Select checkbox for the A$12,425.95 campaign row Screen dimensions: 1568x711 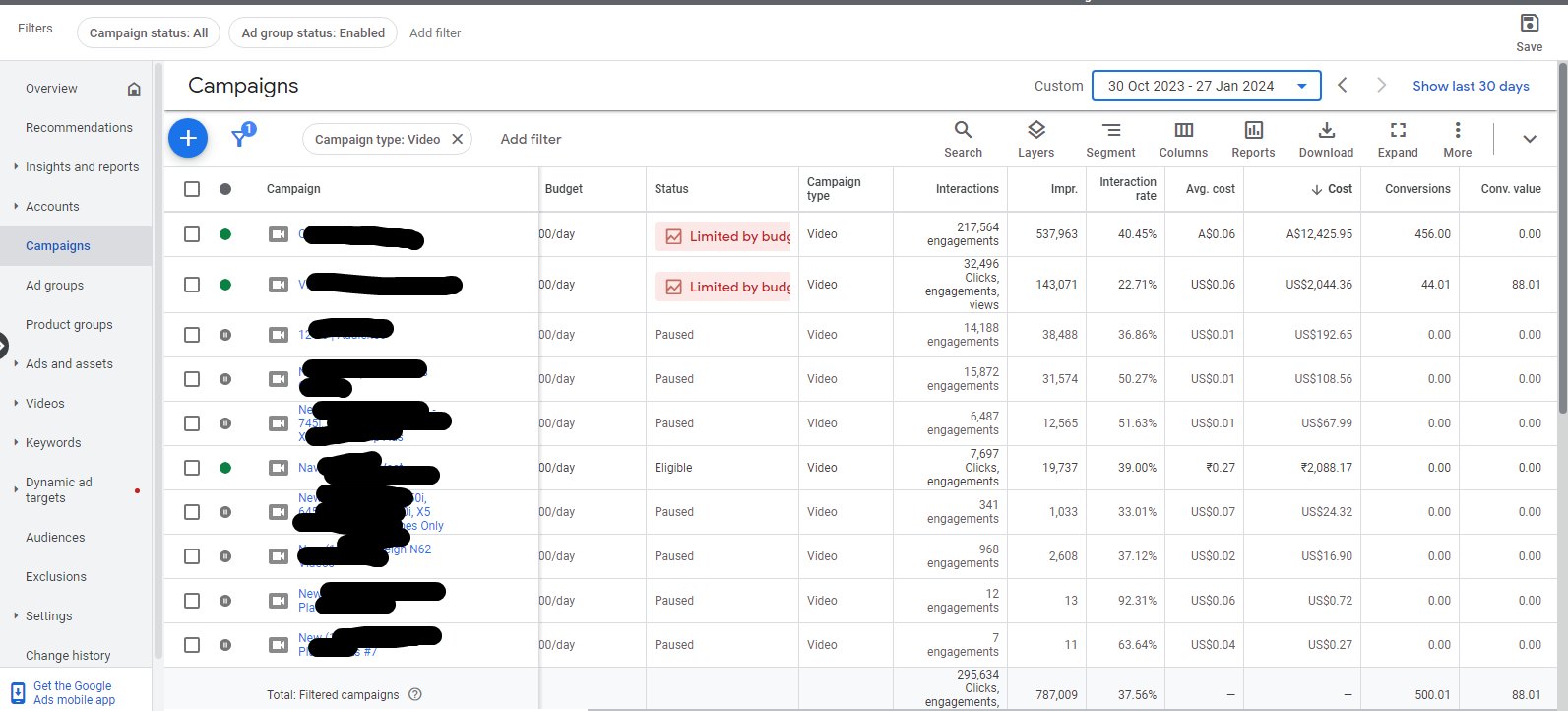192,234
